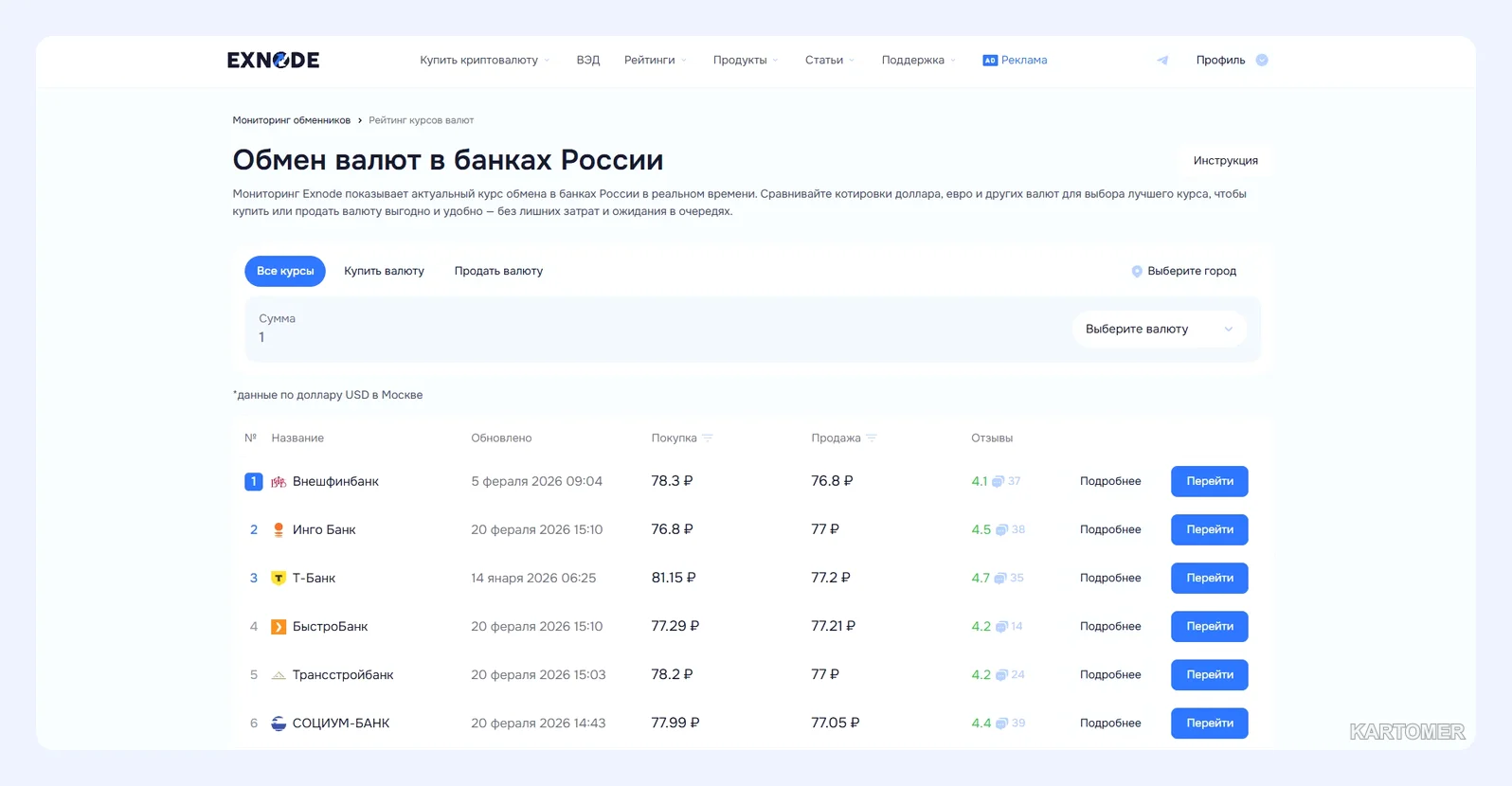Open Подробнее for Трансстройбанк
This screenshot has width=1512, height=786.
(1110, 675)
